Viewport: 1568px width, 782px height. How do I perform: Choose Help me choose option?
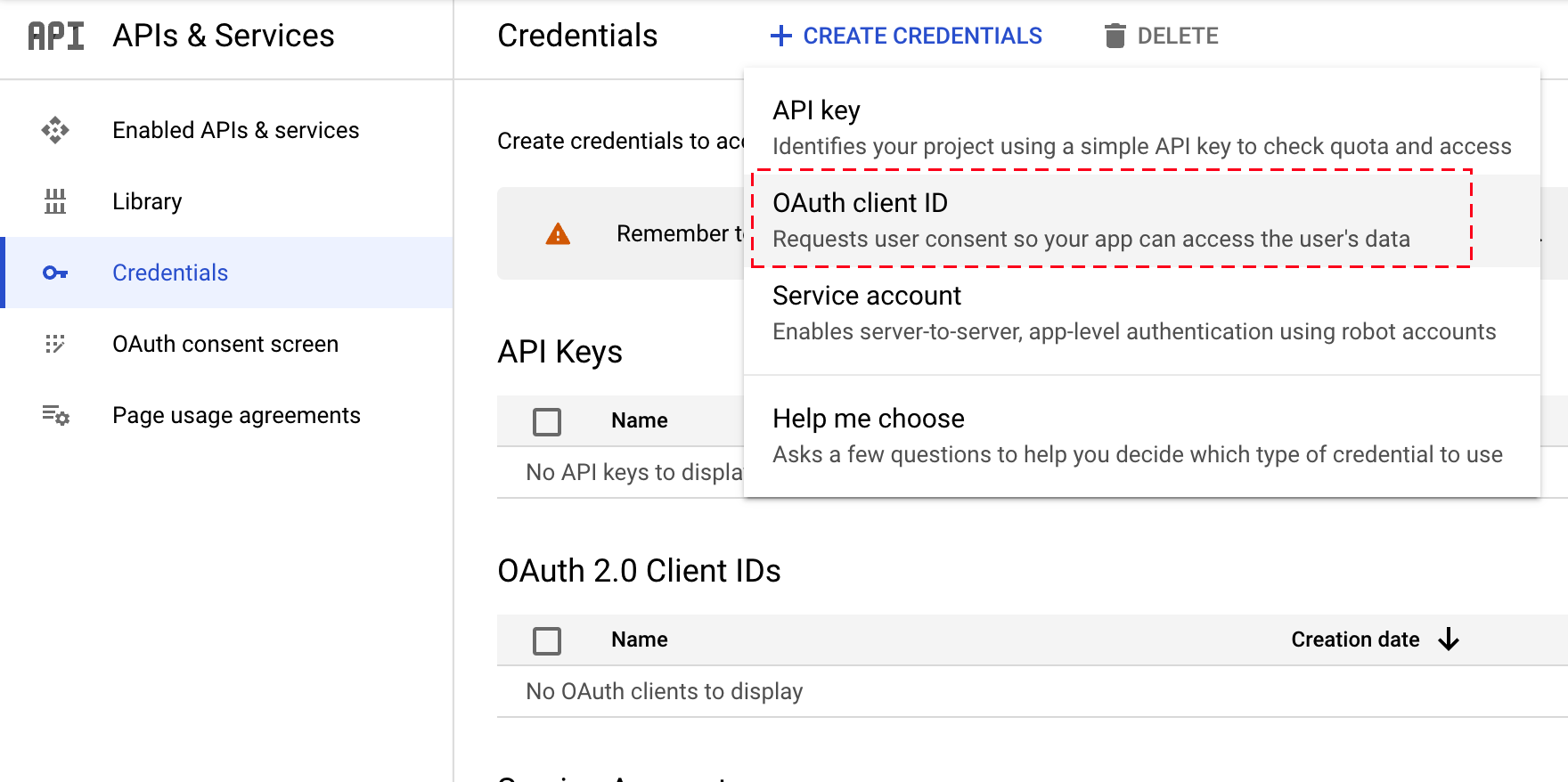(x=1142, y=436)
